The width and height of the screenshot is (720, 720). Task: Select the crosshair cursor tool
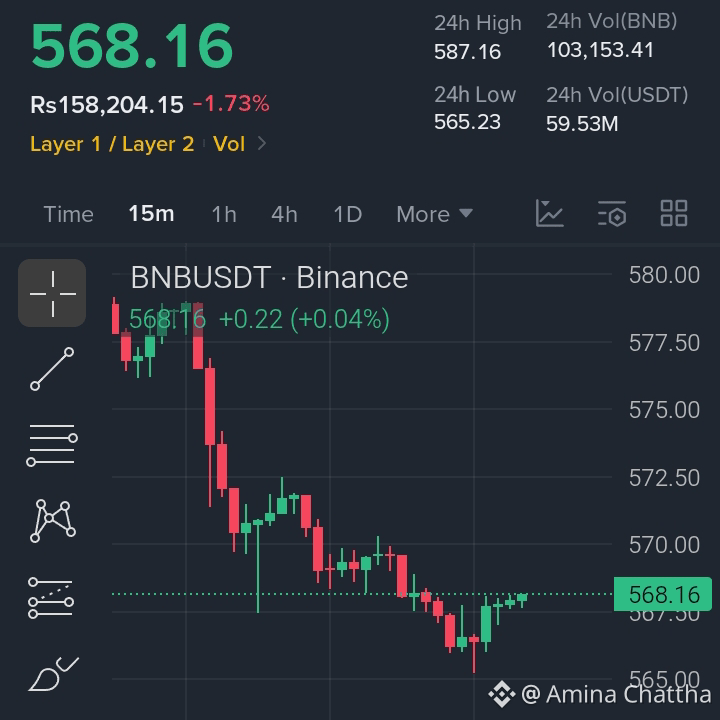point(52,293)
